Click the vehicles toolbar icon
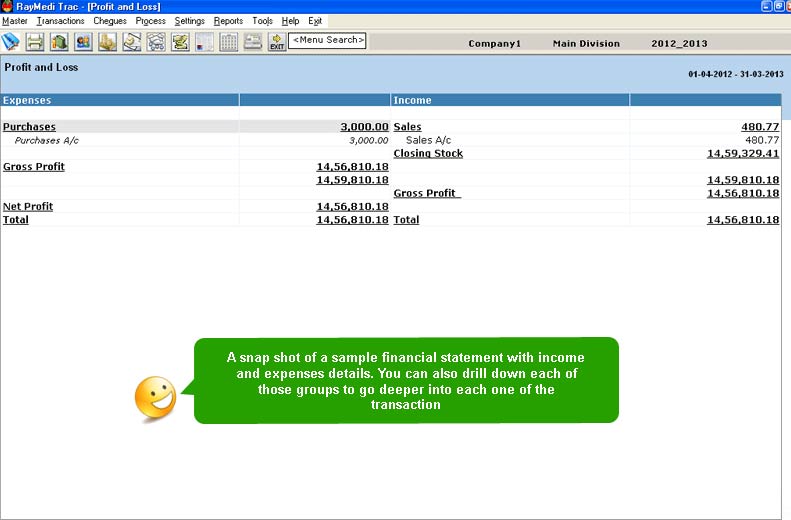The image size is (791, 520). coord(156,42)
